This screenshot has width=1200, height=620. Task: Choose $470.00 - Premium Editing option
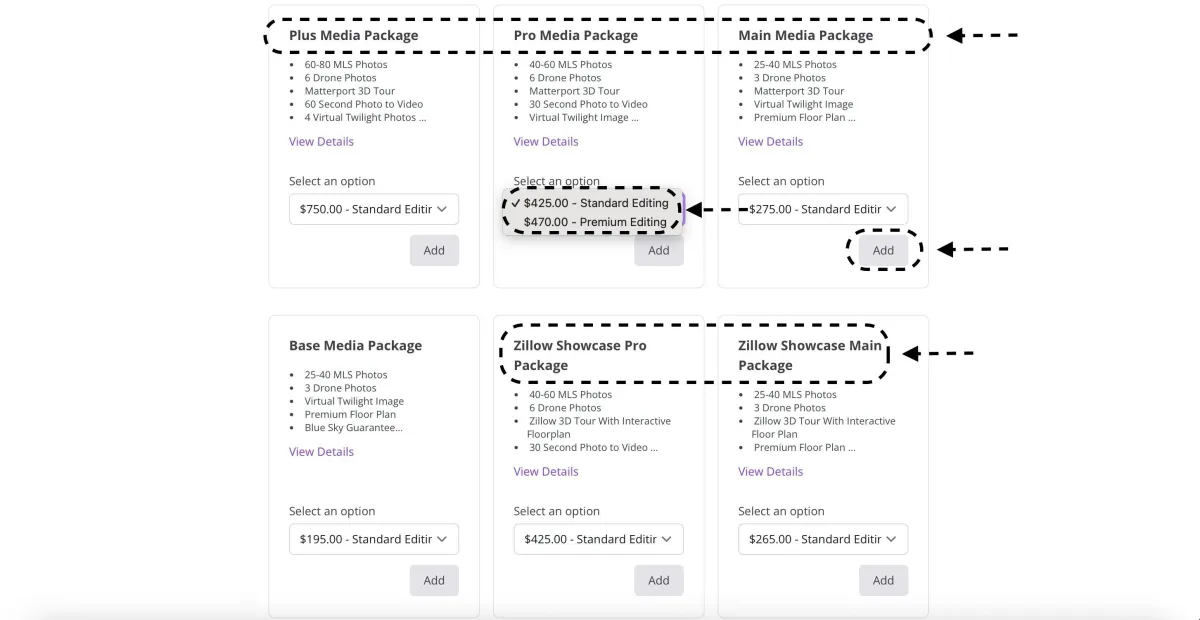click(595, 222)
